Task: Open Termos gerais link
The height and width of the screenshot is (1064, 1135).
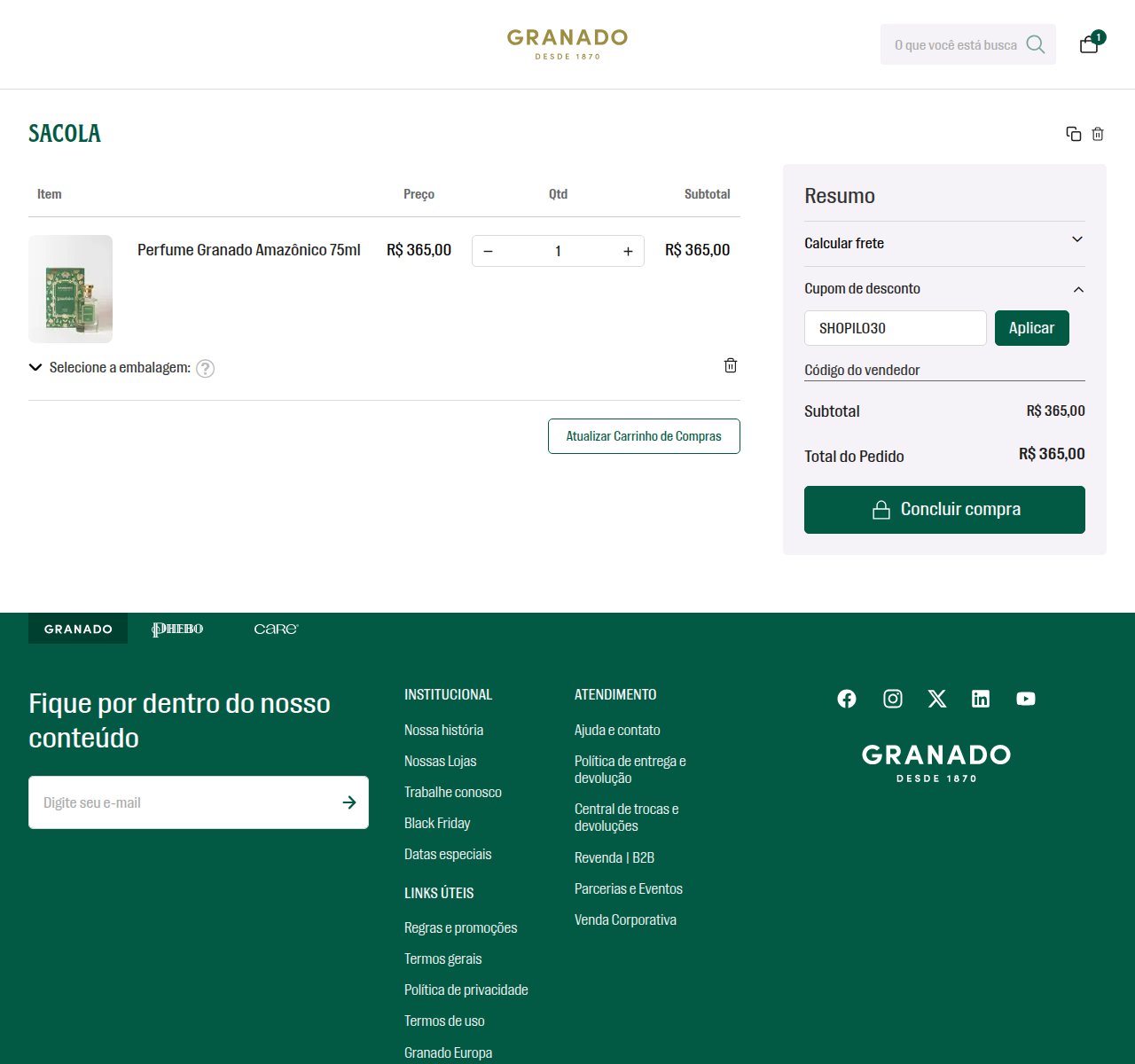Action: 443,958
